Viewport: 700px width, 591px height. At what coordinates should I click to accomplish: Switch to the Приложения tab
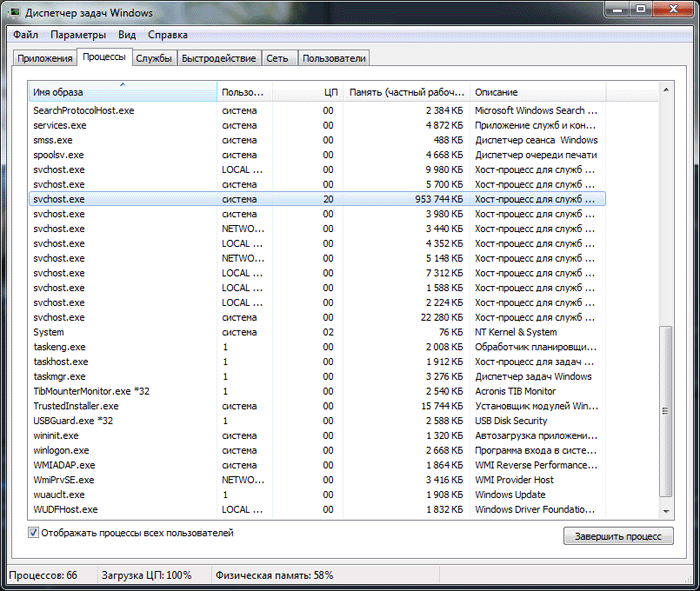(45, 58)
